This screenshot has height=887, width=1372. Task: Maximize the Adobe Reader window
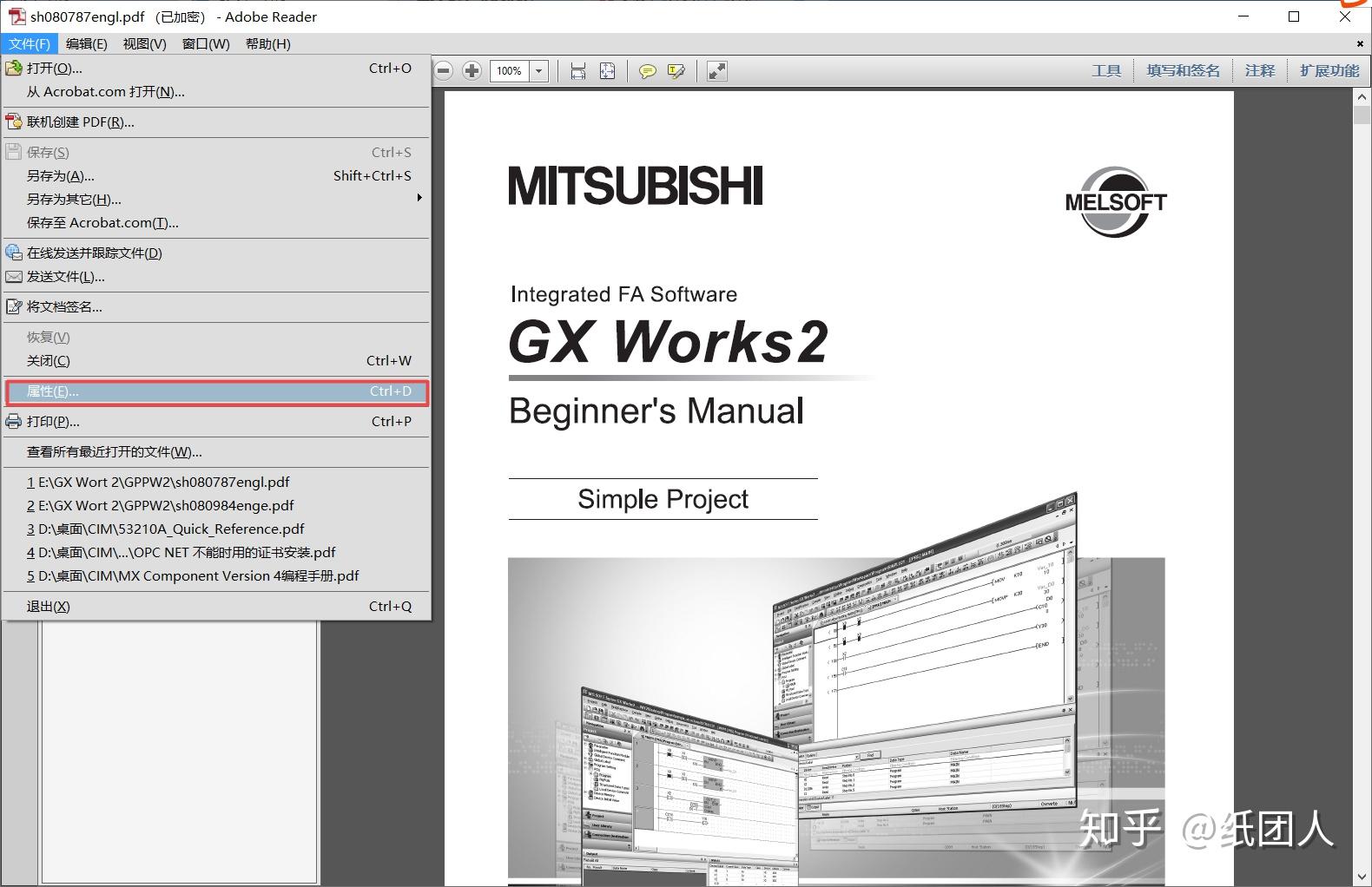1294,16
